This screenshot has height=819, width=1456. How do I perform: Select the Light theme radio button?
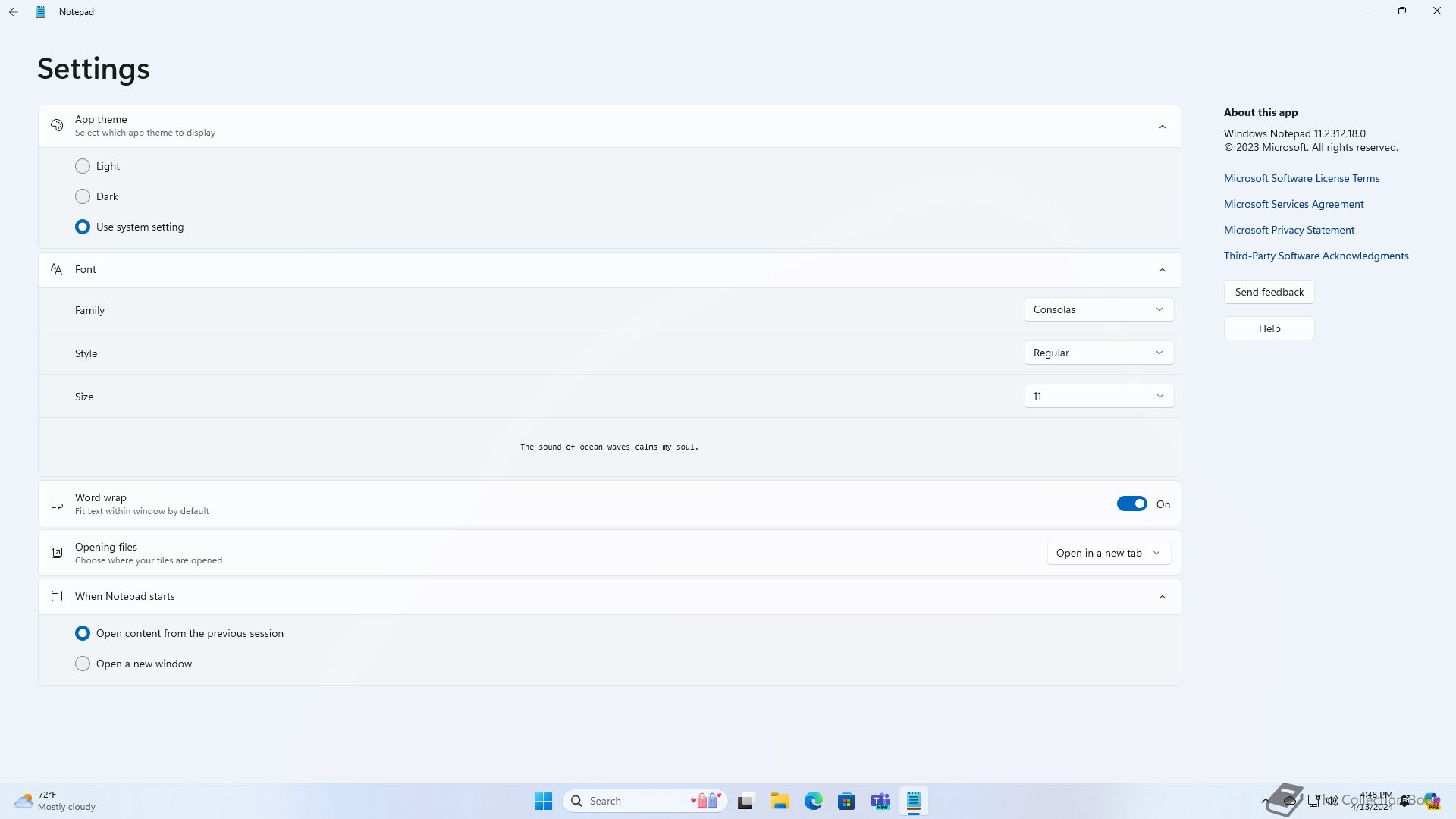[x=83, y=166]
